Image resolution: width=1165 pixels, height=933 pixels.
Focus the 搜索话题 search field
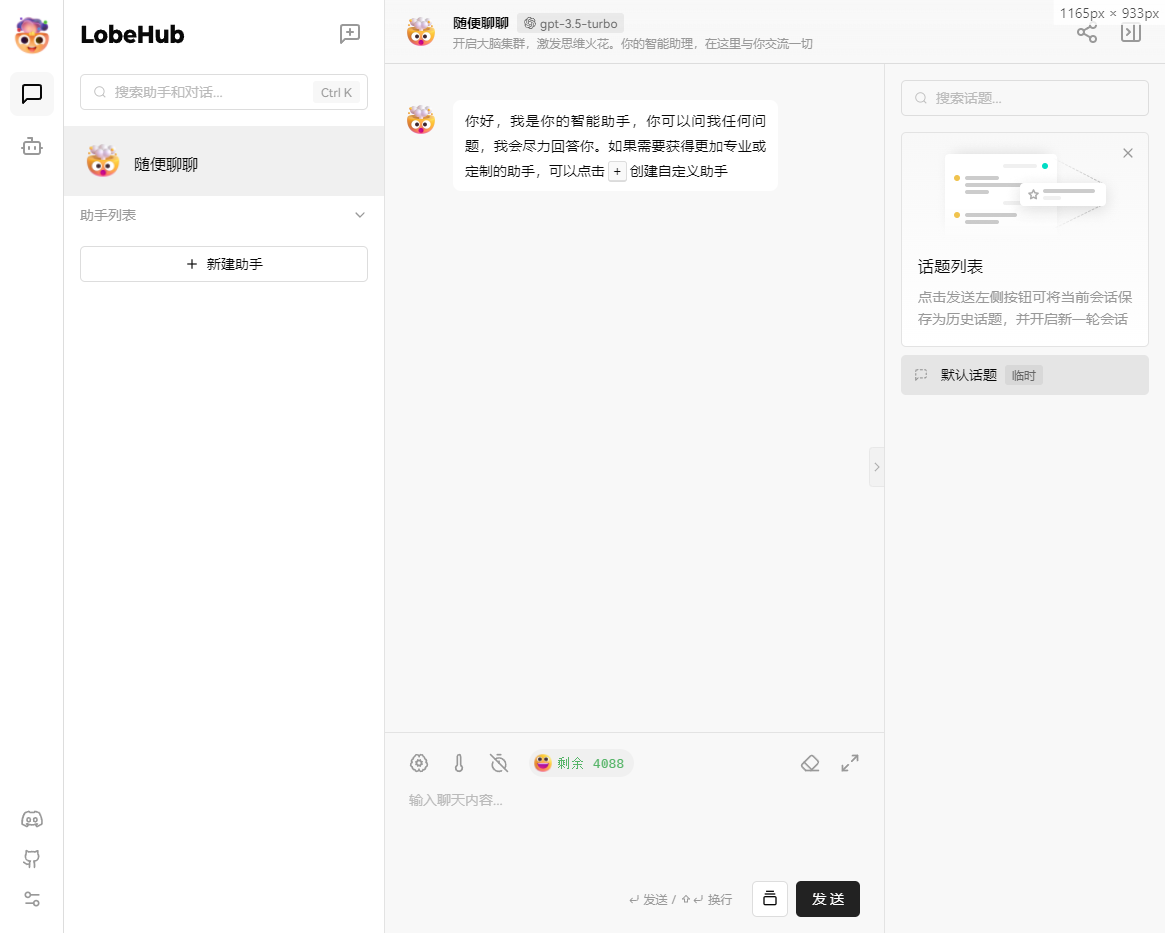pyautogui.click(x=1025, y=98)
